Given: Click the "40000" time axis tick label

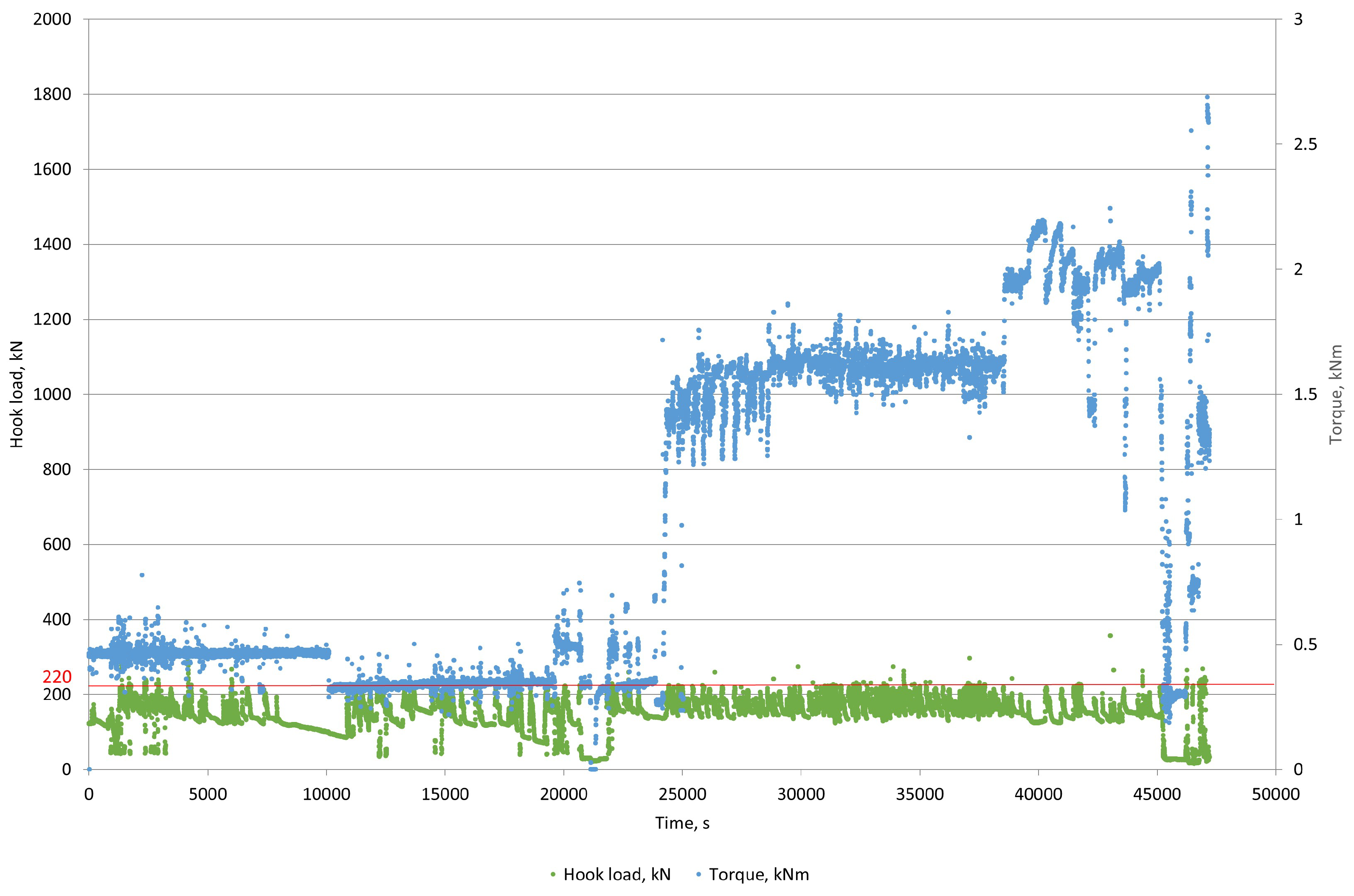Looking at the screenshot, I should coord(1039,794).
